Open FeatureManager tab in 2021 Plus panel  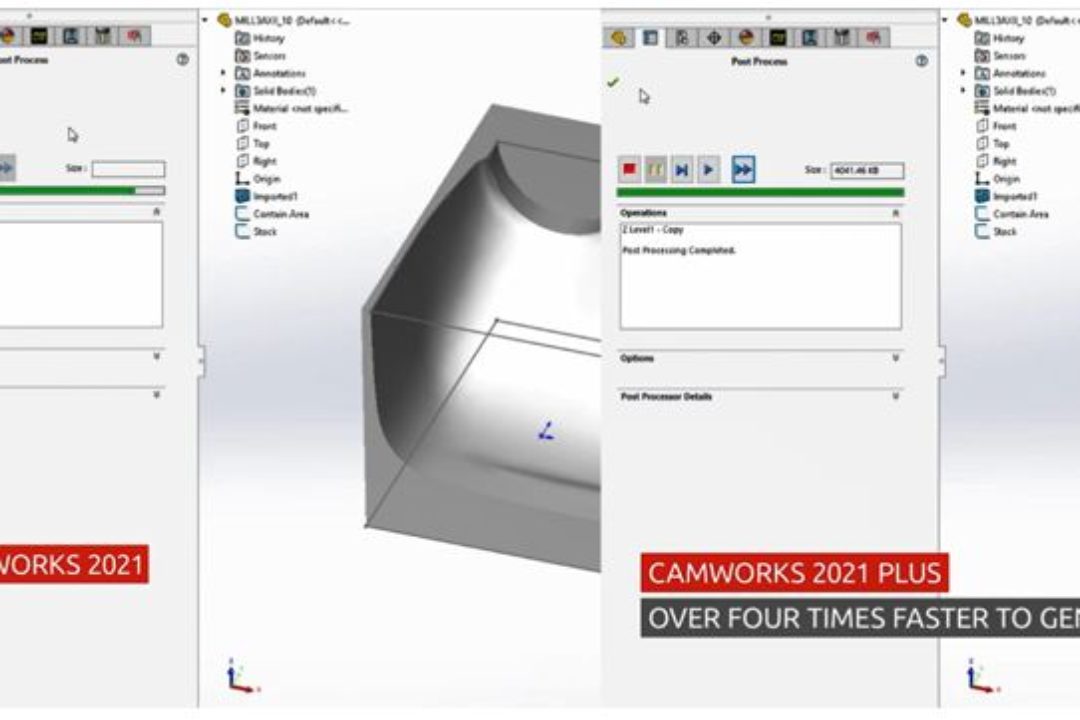tap(619, 37)
